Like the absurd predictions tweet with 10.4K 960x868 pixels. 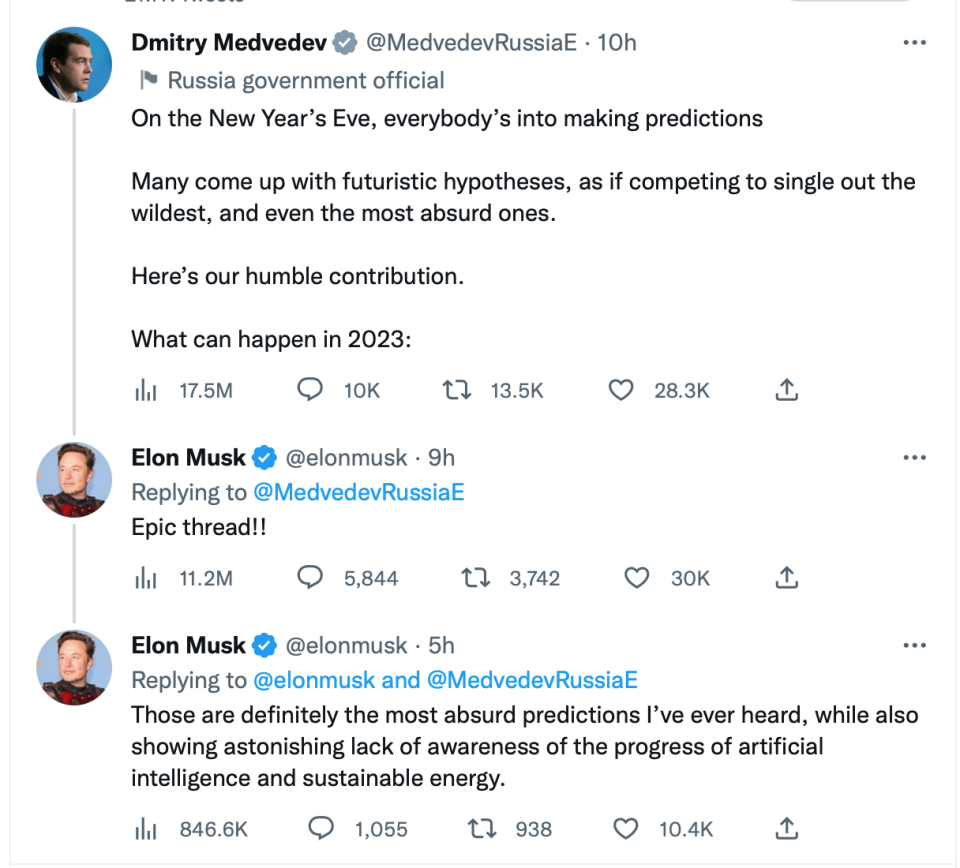(625, 828)
